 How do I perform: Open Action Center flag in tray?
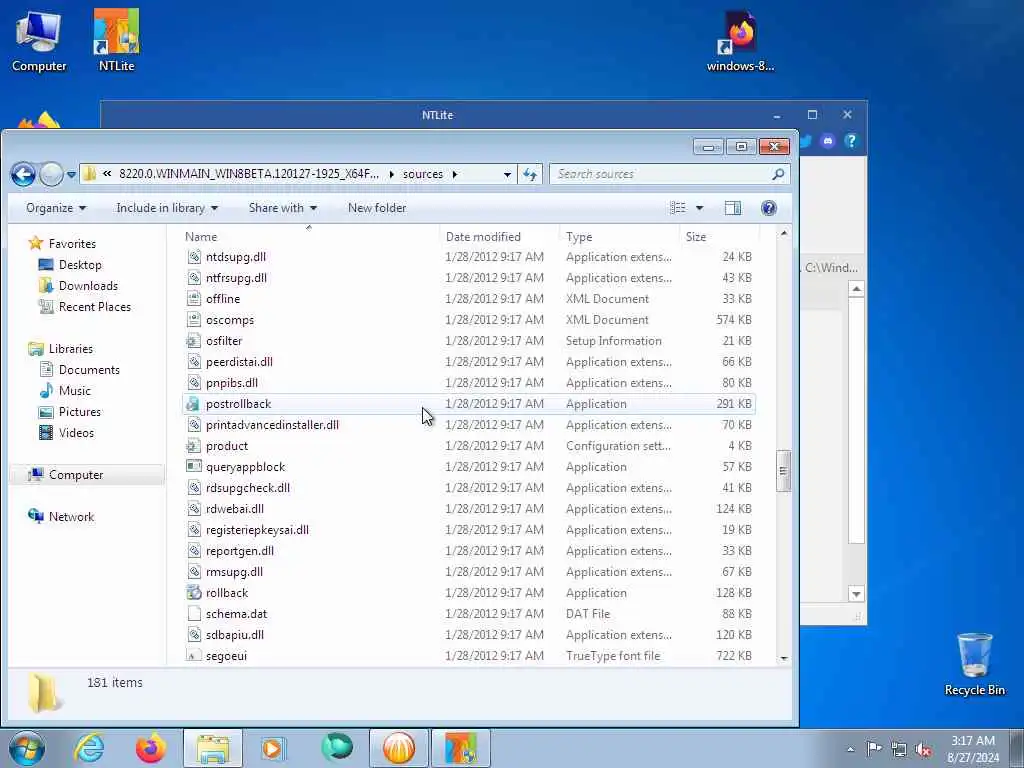[x=874, y=748]
